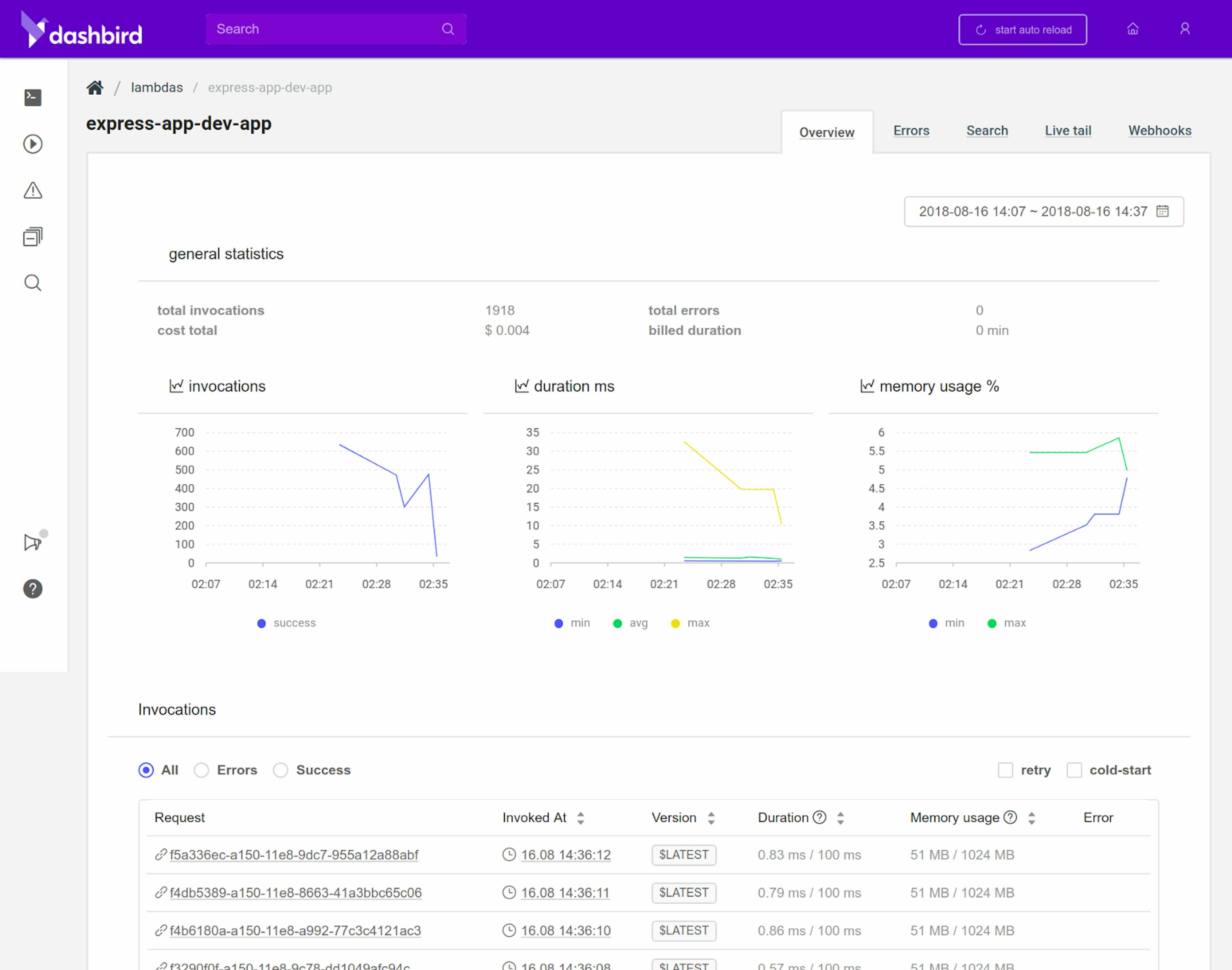This screenshot has width=1232, height=970.
Task: Click the start auto reload button
Action: (1022, 30)
